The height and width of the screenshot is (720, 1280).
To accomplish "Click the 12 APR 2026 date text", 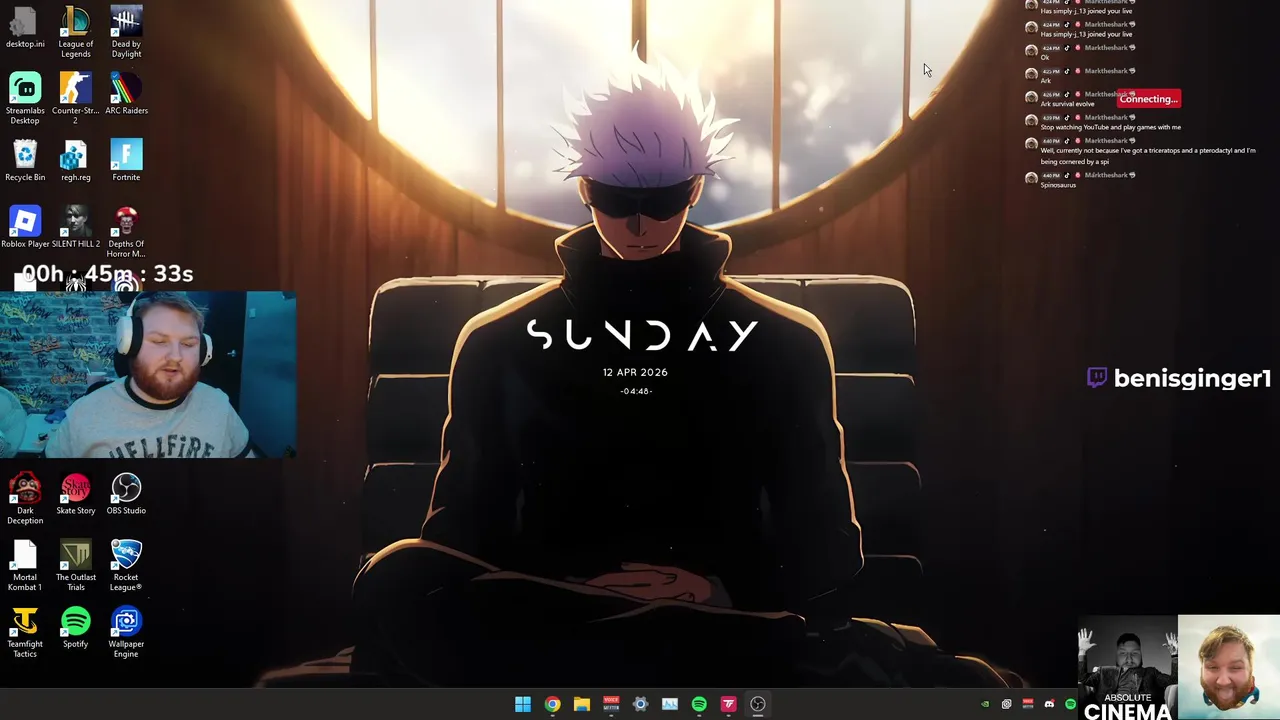I will click(635, 372).
